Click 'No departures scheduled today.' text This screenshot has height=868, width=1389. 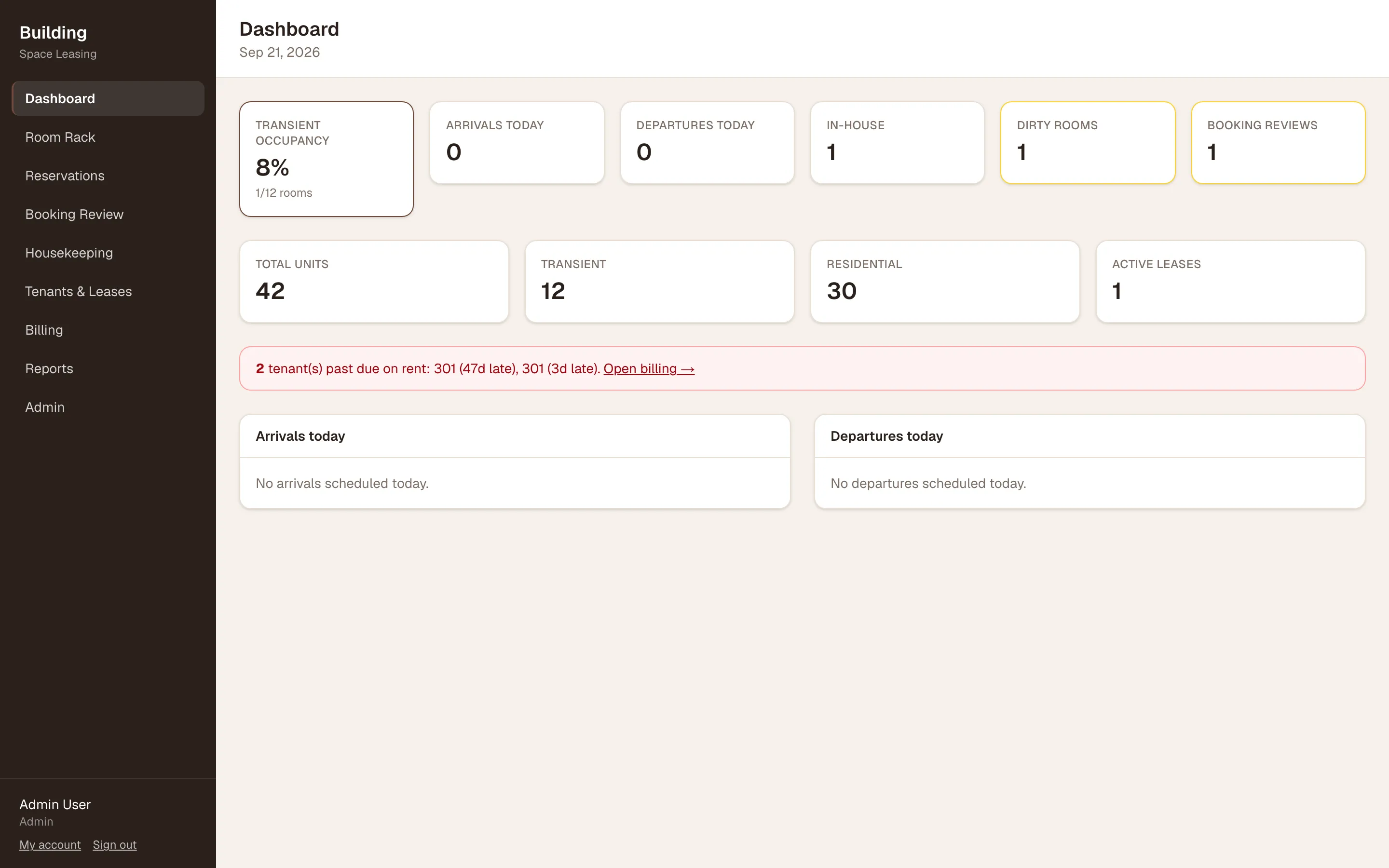(x=928, y=483)
